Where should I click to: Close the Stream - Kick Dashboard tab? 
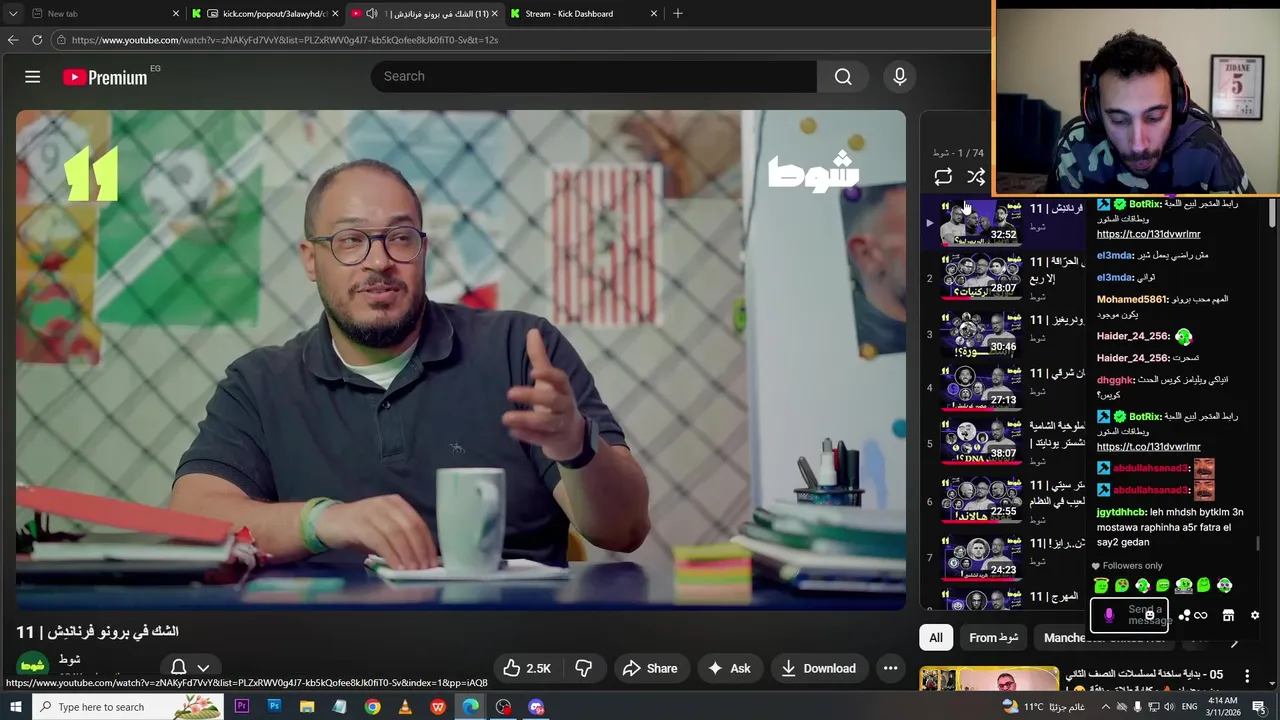[x=654, y=14]
